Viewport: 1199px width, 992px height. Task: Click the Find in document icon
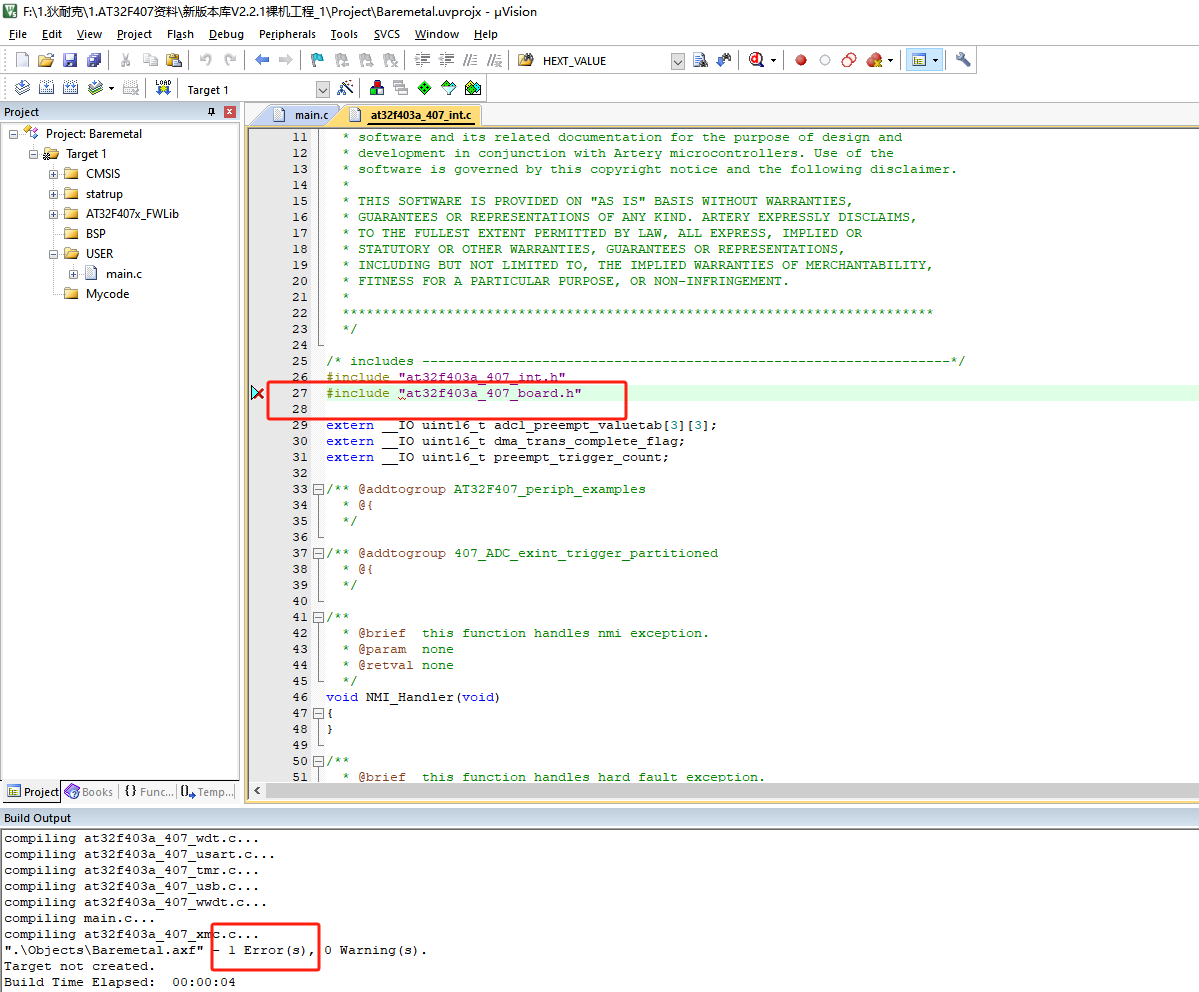point(700,60)
